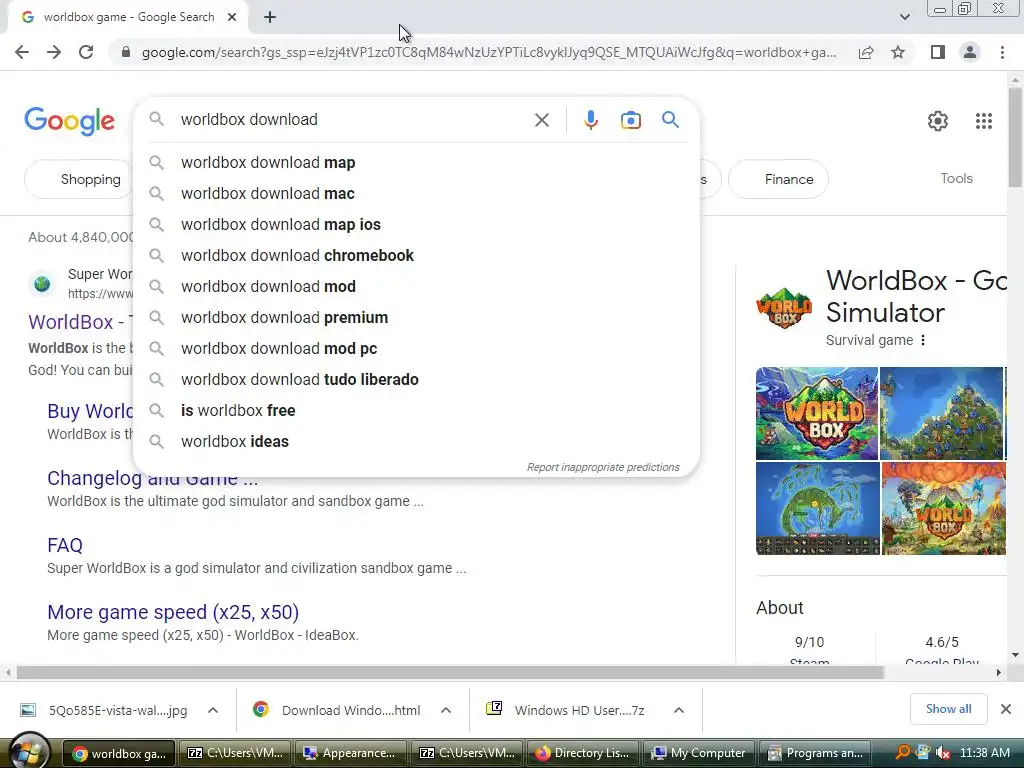
Task: Switch to Appearance taskbar window
Action: pyautogui.click(x=351, y=753)
